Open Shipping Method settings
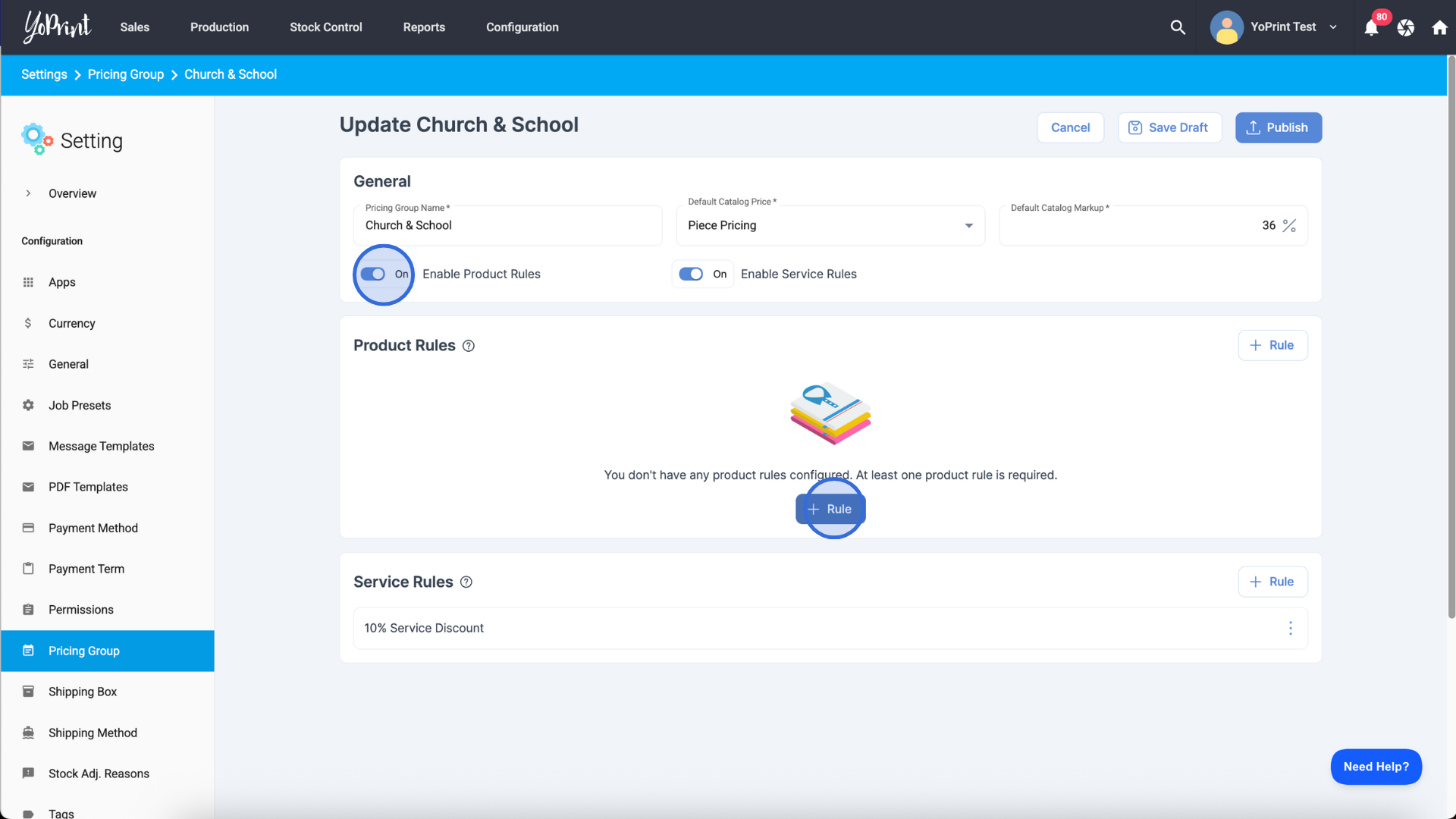Image resolution: width=1456 pixels, height=819 pixels. pyautogui.click(x=93, y=733)
